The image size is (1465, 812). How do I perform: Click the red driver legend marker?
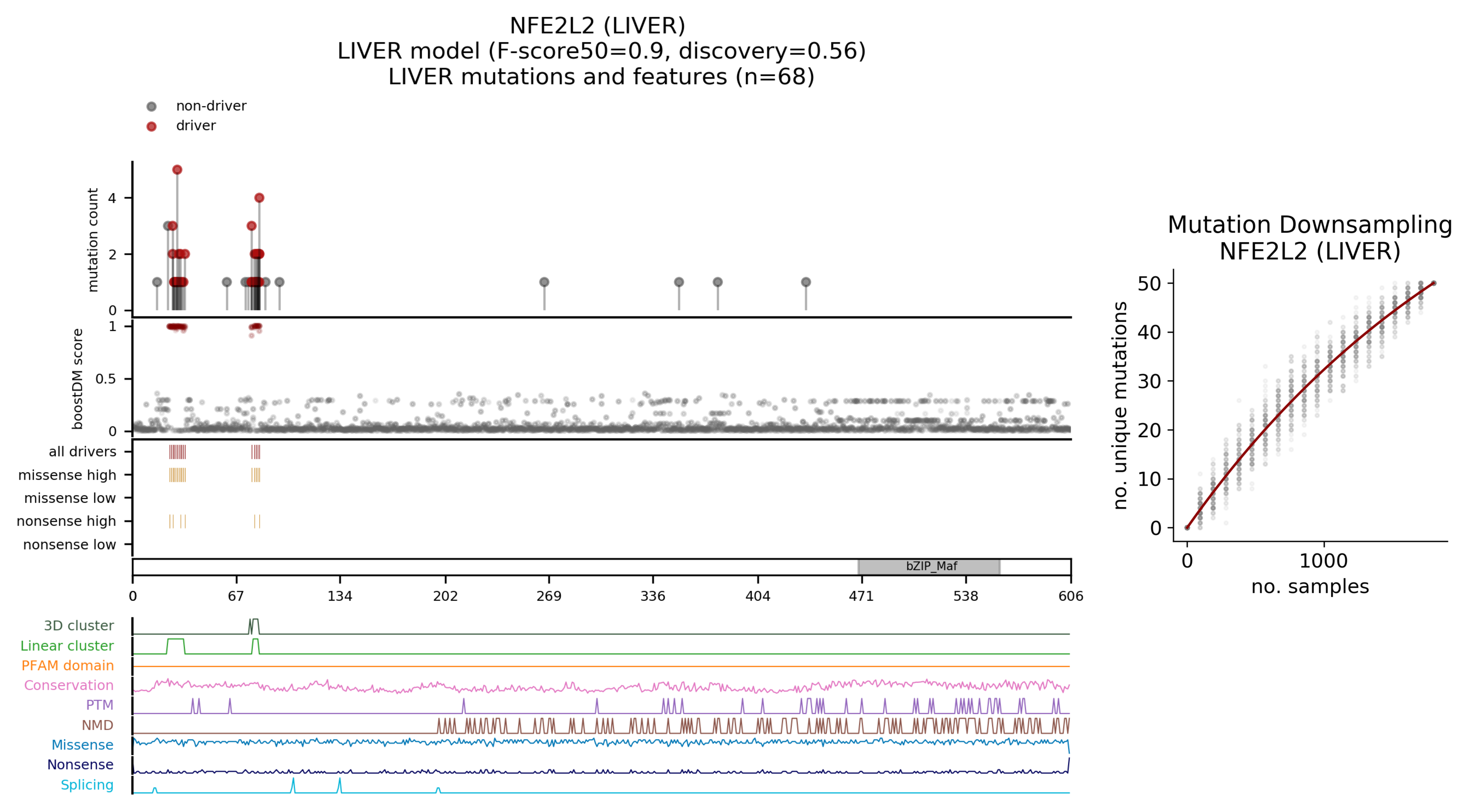coord(151,126)
